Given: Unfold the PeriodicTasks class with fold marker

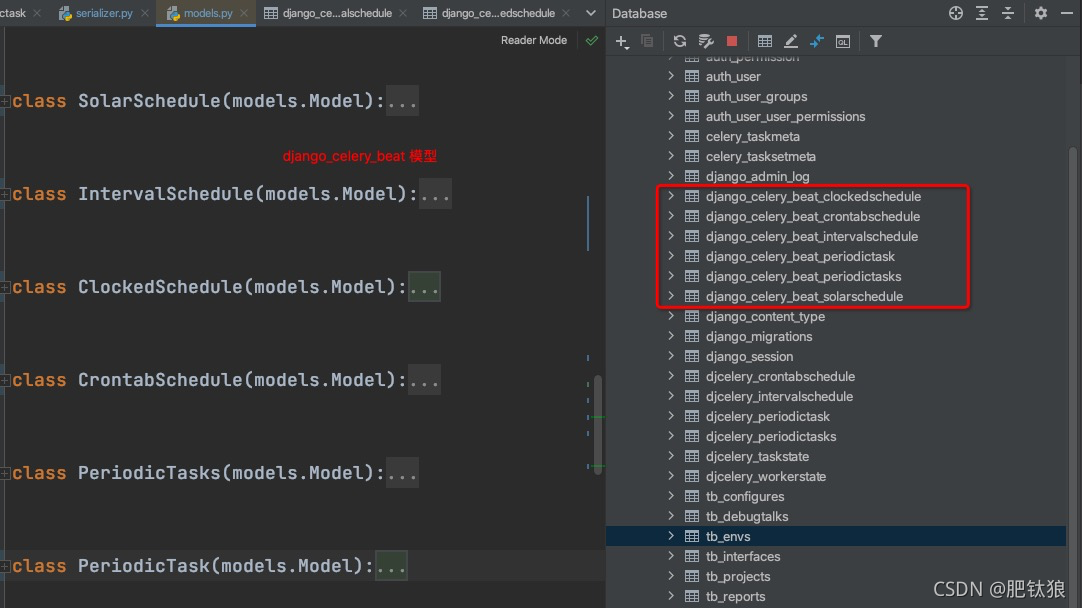Looking at the screenshot, I should (5, 473).
